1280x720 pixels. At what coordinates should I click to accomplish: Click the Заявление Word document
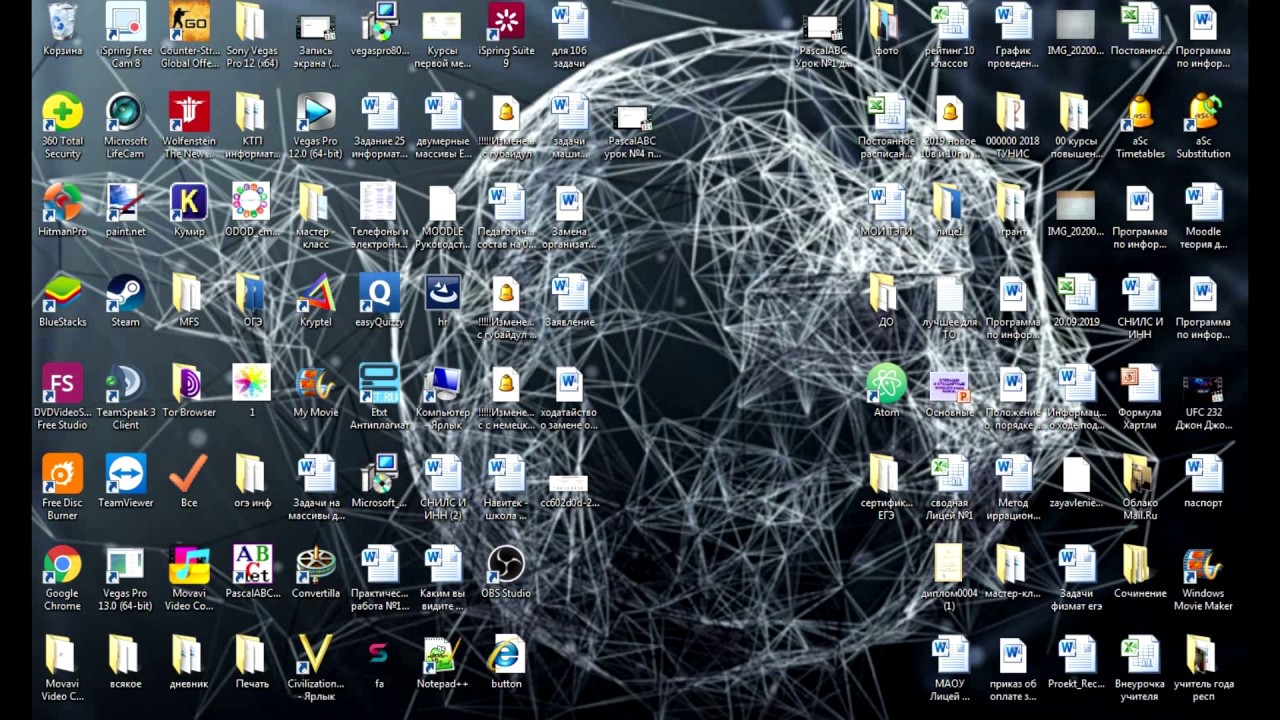(570, 301)
